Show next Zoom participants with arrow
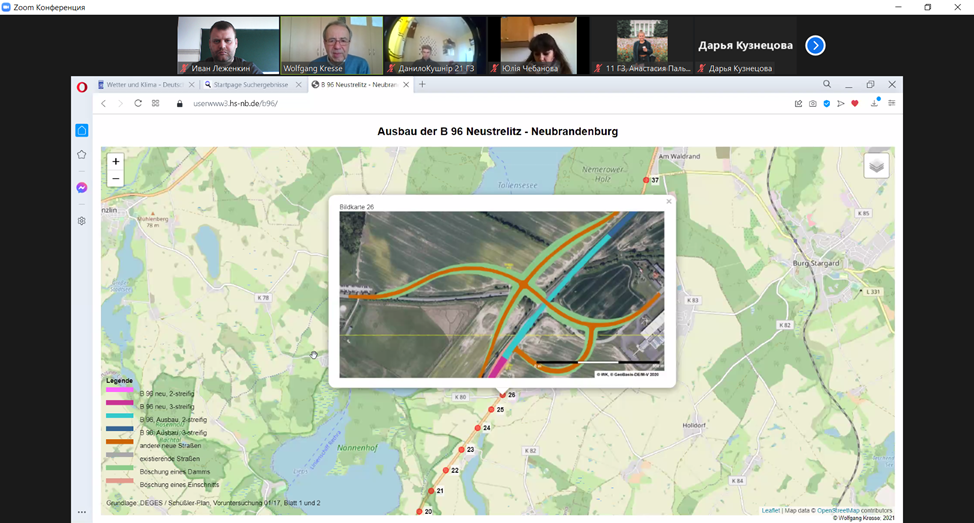Image resolution: width=974 pixels, height=523 pixels. tap(815, 45)
